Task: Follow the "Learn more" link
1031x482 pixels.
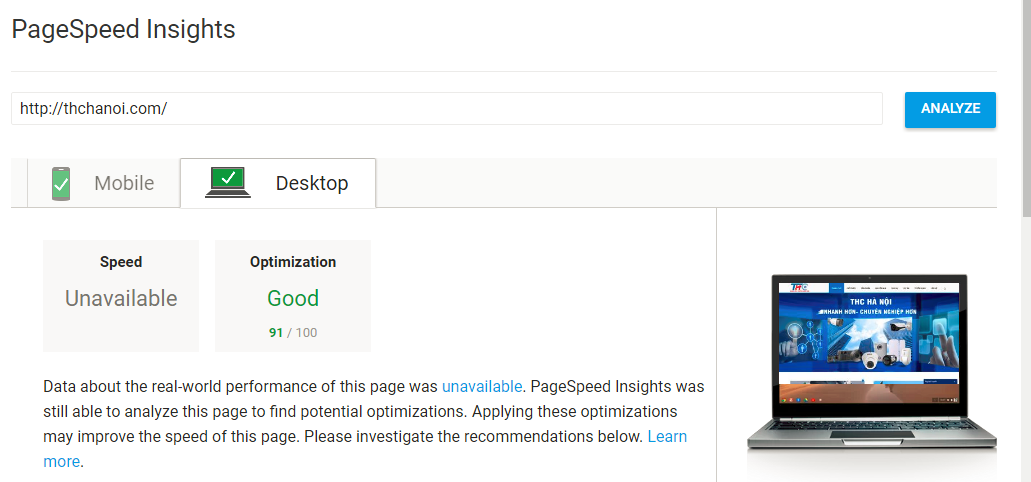Action: (x=365, y=448)
